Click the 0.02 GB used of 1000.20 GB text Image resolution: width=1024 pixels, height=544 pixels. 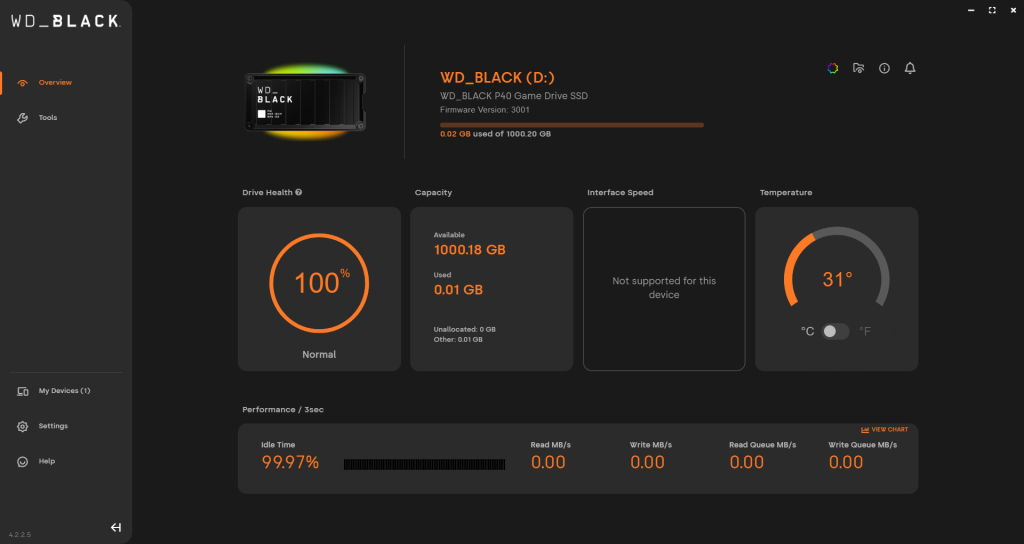(495, 134)
